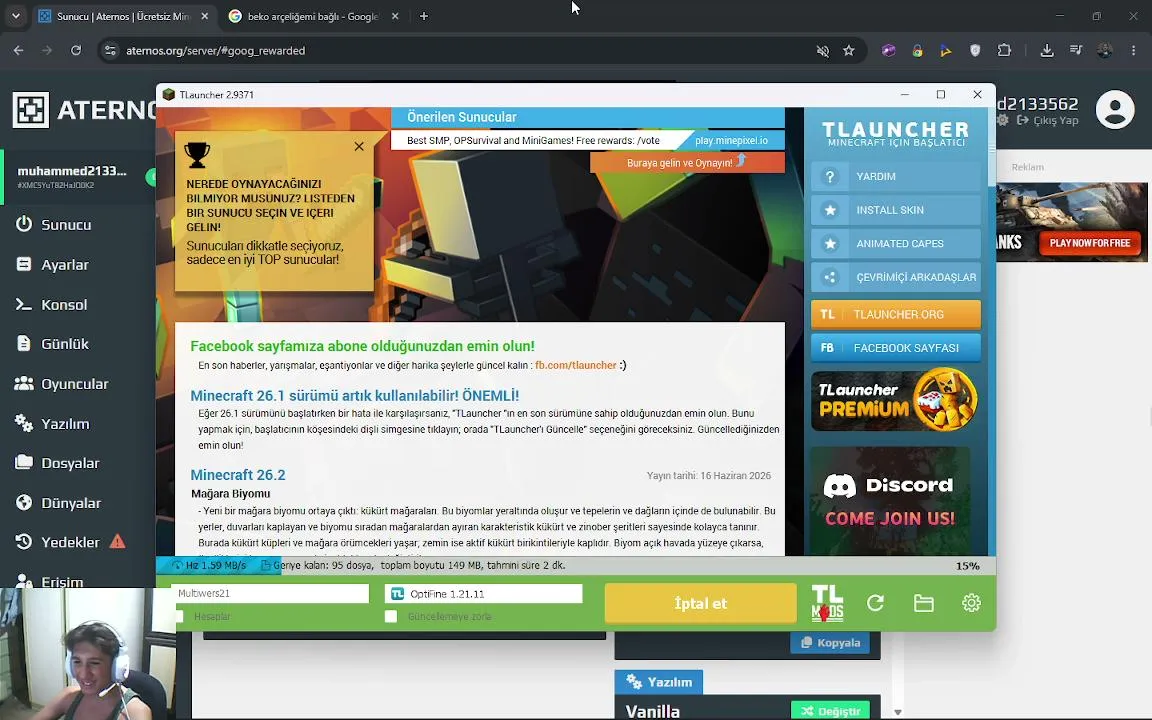Click the Discord Come Join Us banner
Viewport: 1152px width, 720px height.
pyautogui.click(x=890, y=500)
